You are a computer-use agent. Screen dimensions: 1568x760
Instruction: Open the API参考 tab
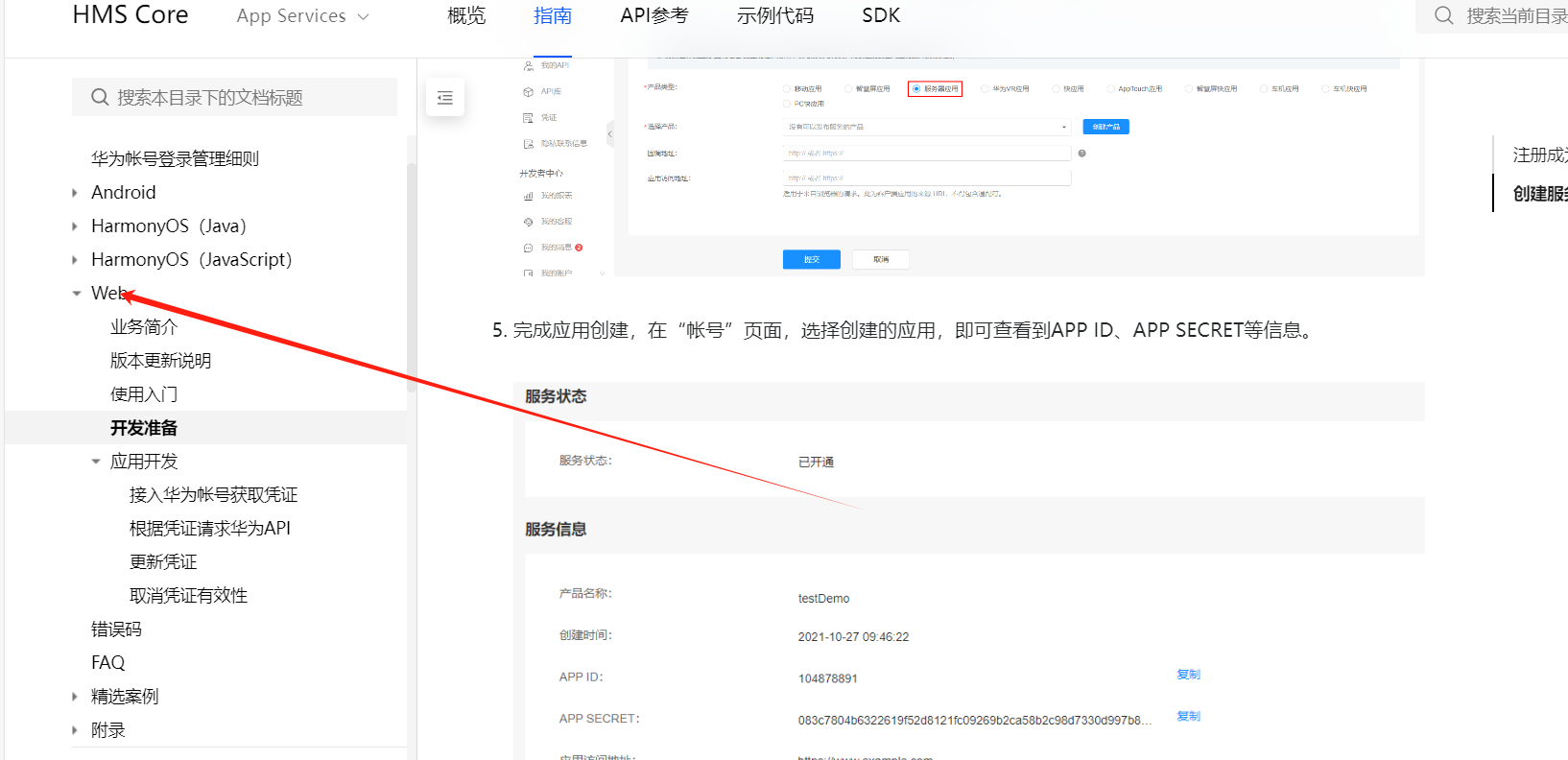654,15
